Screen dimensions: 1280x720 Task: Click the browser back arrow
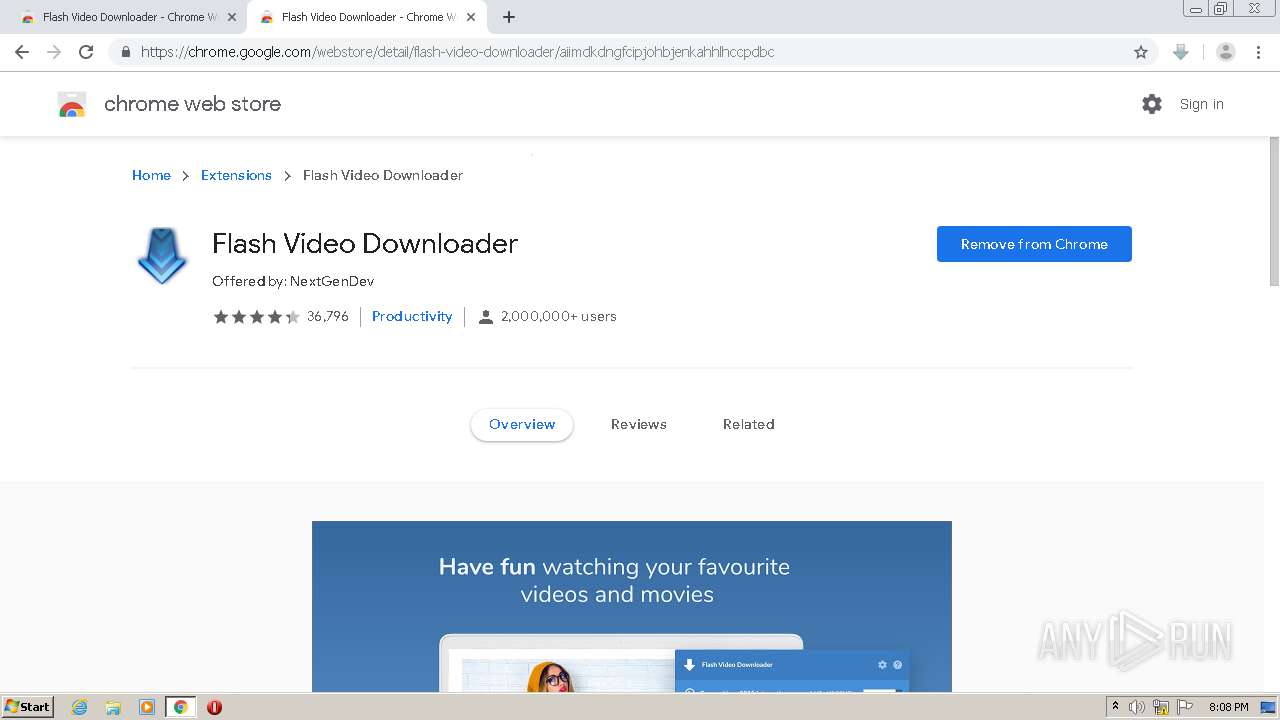click(x=22, y=52)
